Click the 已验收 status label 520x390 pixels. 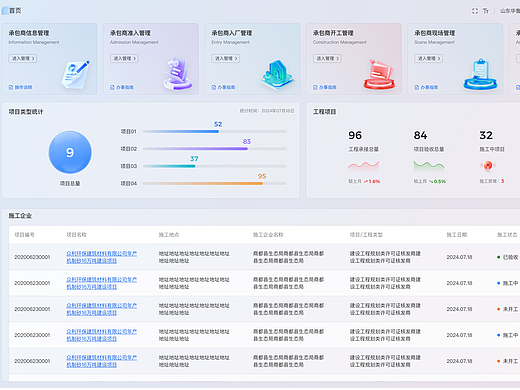(x=510, y=257)
